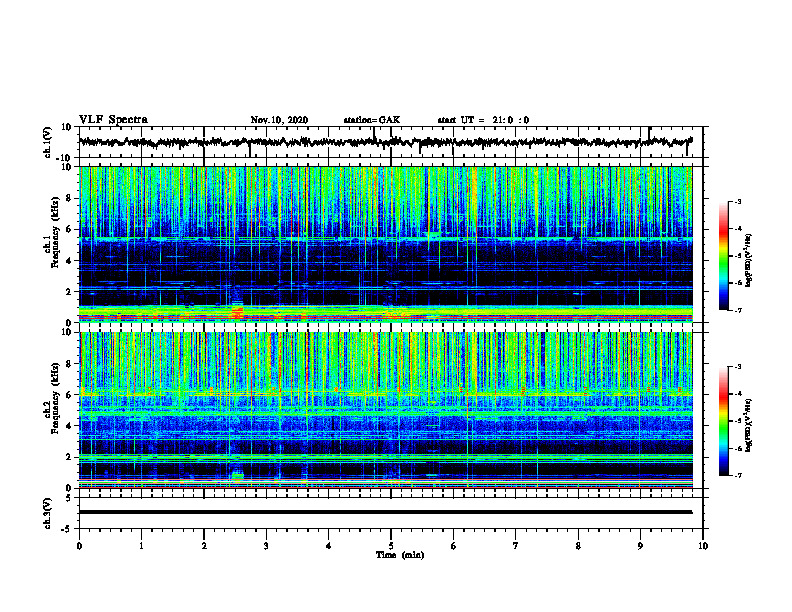Click the log(PSD) label beside ch.2 colorbar
The image size is (792, 612).
748,425
